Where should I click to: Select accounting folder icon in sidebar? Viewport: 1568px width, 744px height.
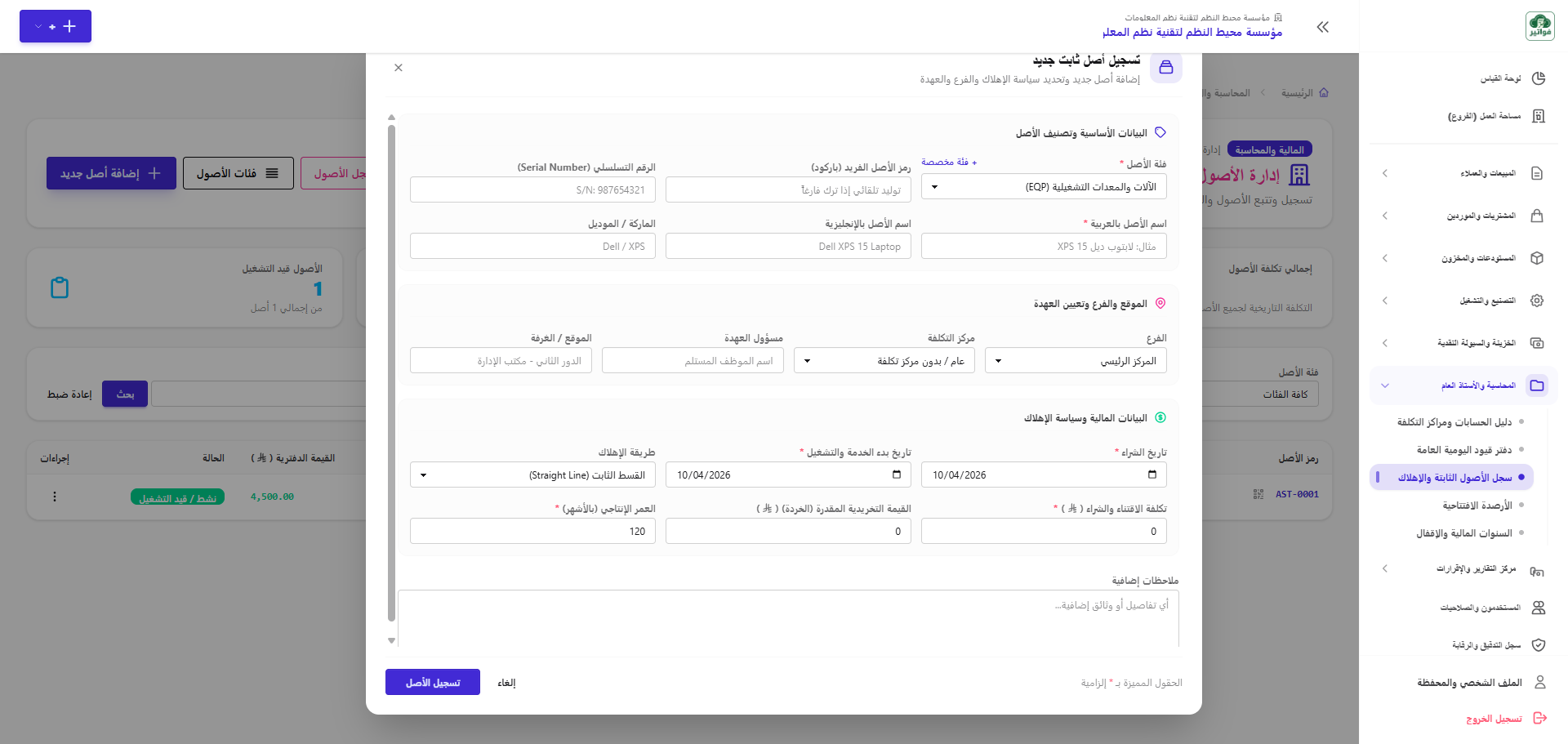pos(1537,385)
